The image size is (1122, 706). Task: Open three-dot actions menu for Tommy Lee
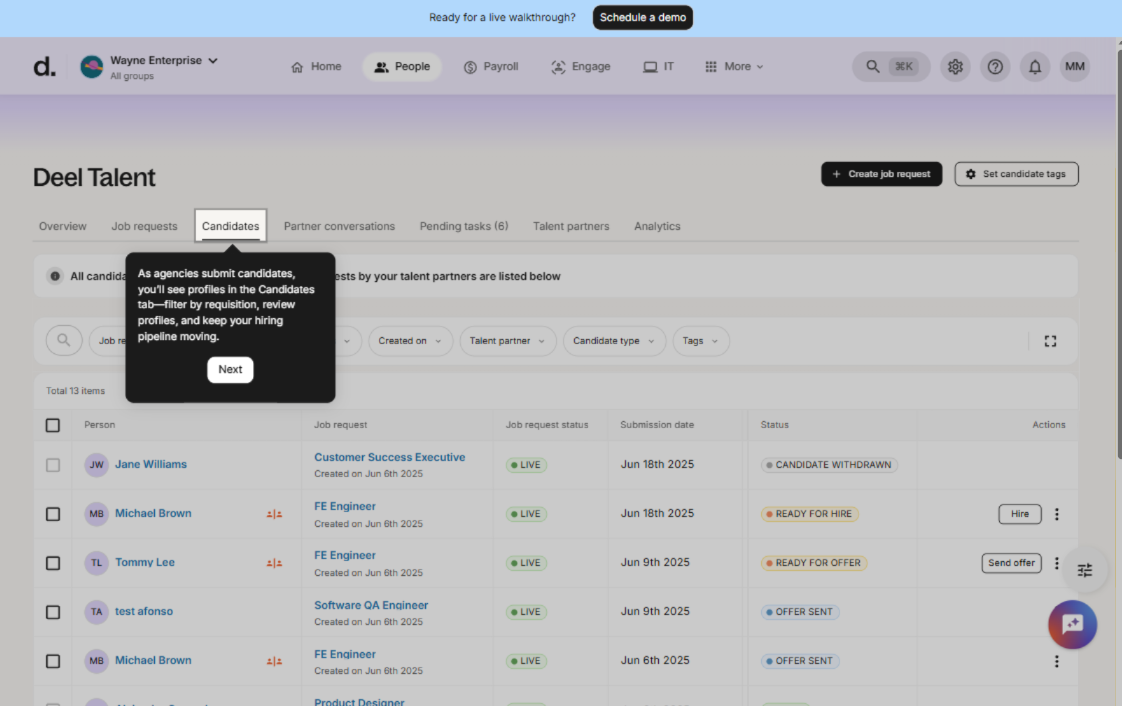pyautogui.click(x=1057, y=563)
